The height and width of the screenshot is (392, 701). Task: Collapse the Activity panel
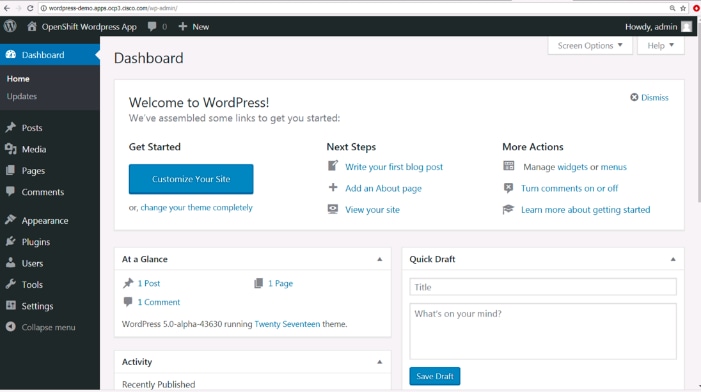380,362
